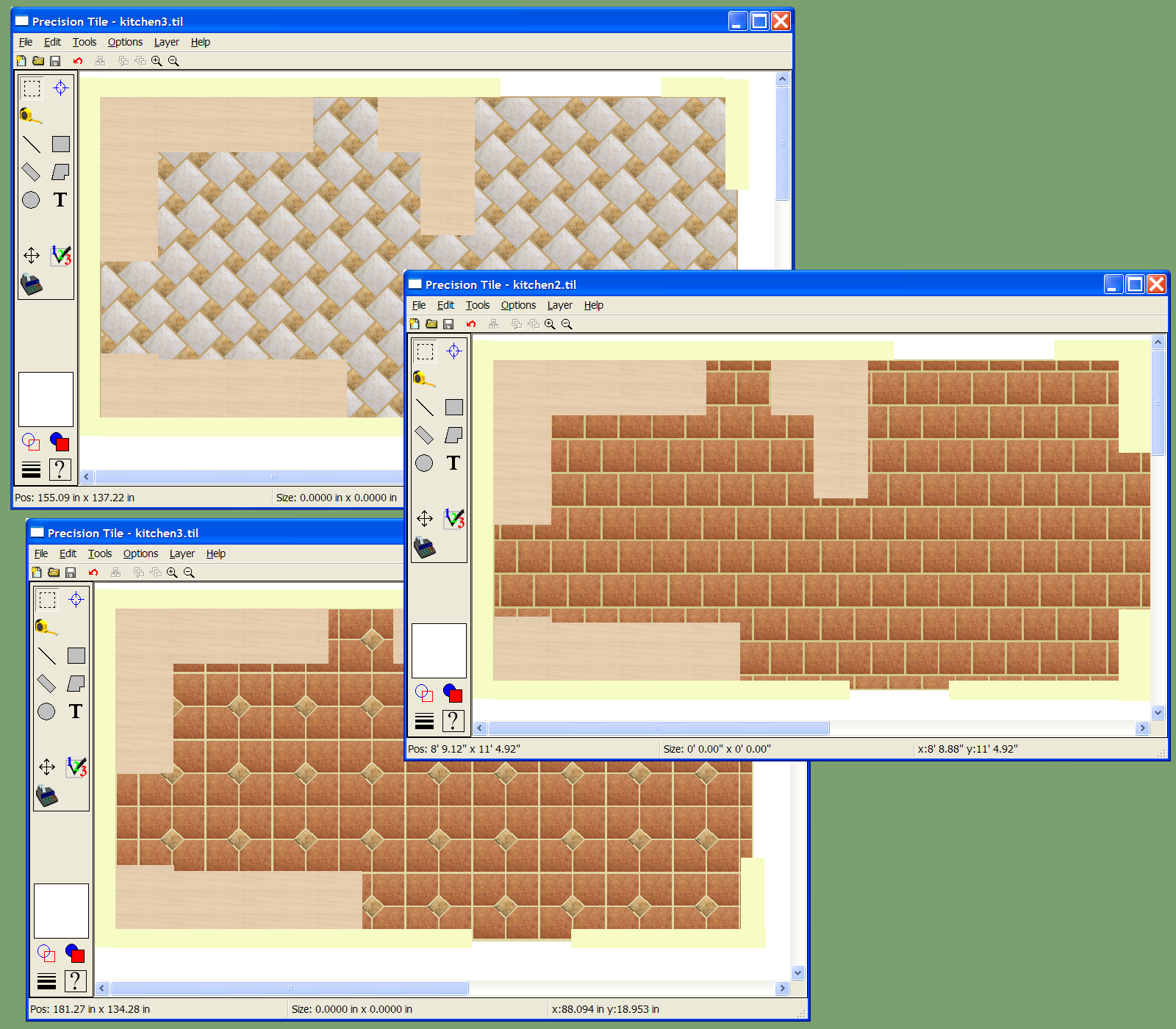
Task: Choose the polygon shape tool in kitchen2.til
Action: click(453, 435)
